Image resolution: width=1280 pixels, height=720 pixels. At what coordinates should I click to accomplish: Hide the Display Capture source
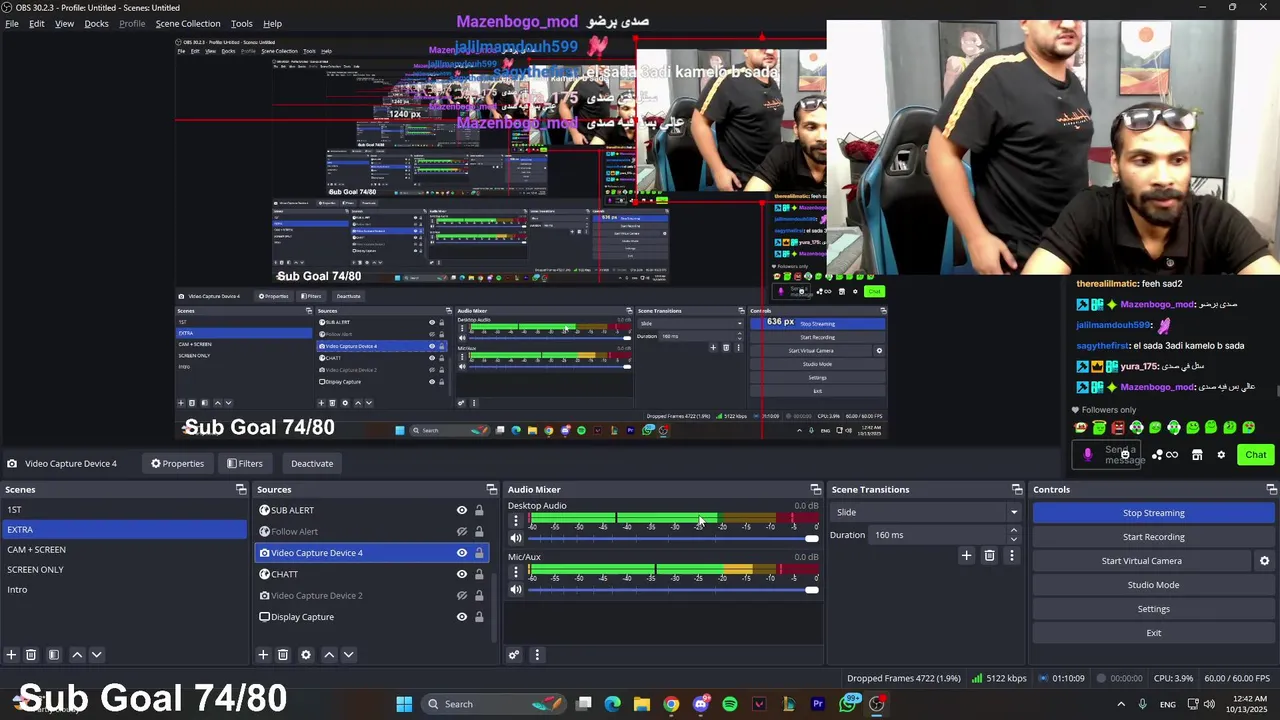coord(462,617)
